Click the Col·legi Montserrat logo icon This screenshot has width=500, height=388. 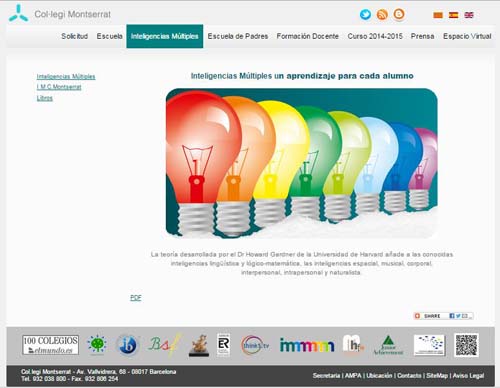point(18,14)
